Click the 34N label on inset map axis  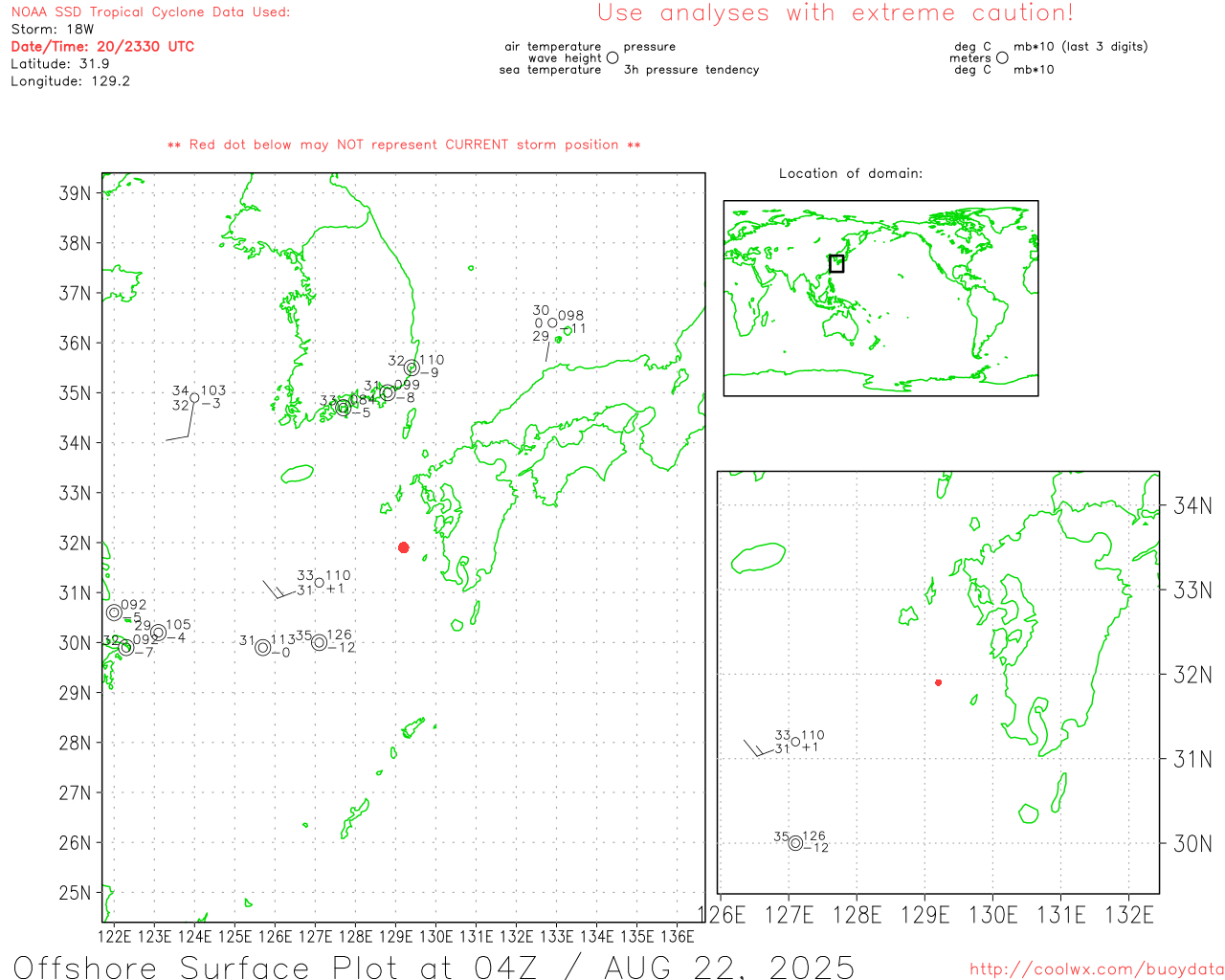[x=1192, y=505]
